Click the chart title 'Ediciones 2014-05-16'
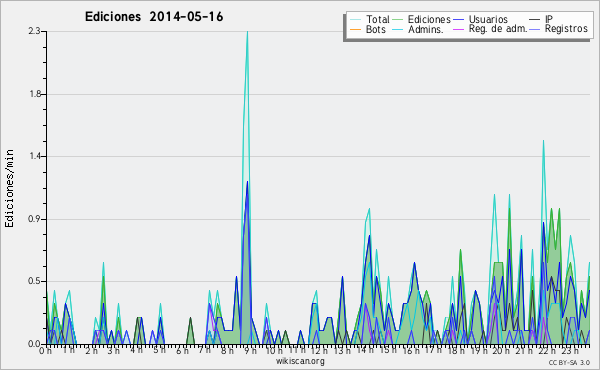Viewport: 600px width, 370px height. 153,17
